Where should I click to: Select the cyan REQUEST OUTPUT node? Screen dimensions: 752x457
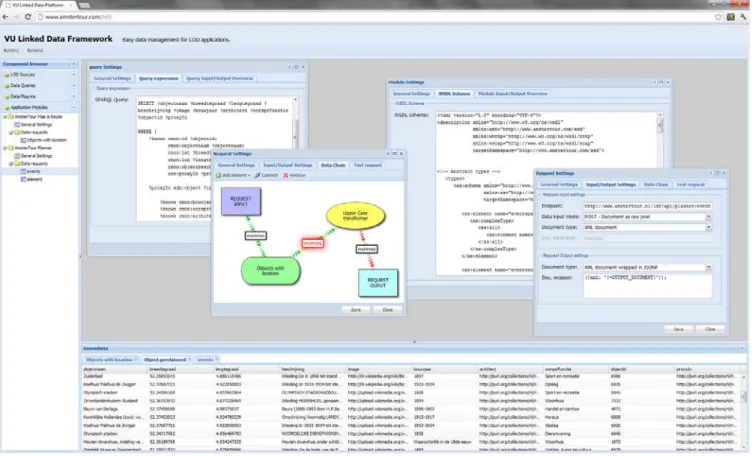pos(378,282)
